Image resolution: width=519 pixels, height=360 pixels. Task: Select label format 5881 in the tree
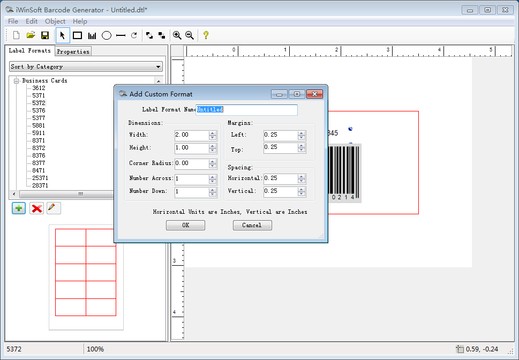click(x=39, y=126)
